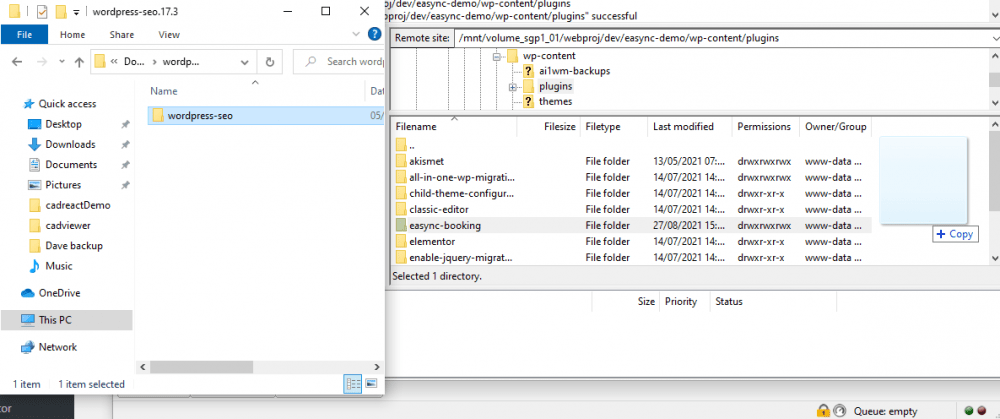Switch to large icons view in status bar
1000x419 pixels.
coord(371,383)
